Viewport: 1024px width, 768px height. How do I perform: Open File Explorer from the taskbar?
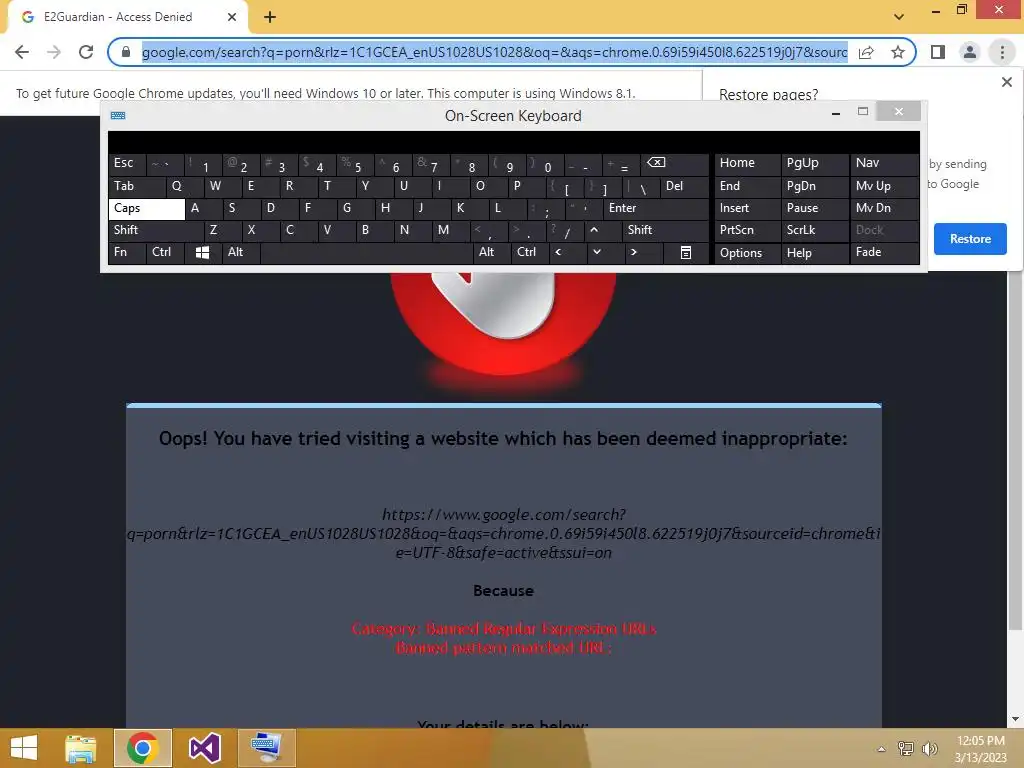click(81, 748)
